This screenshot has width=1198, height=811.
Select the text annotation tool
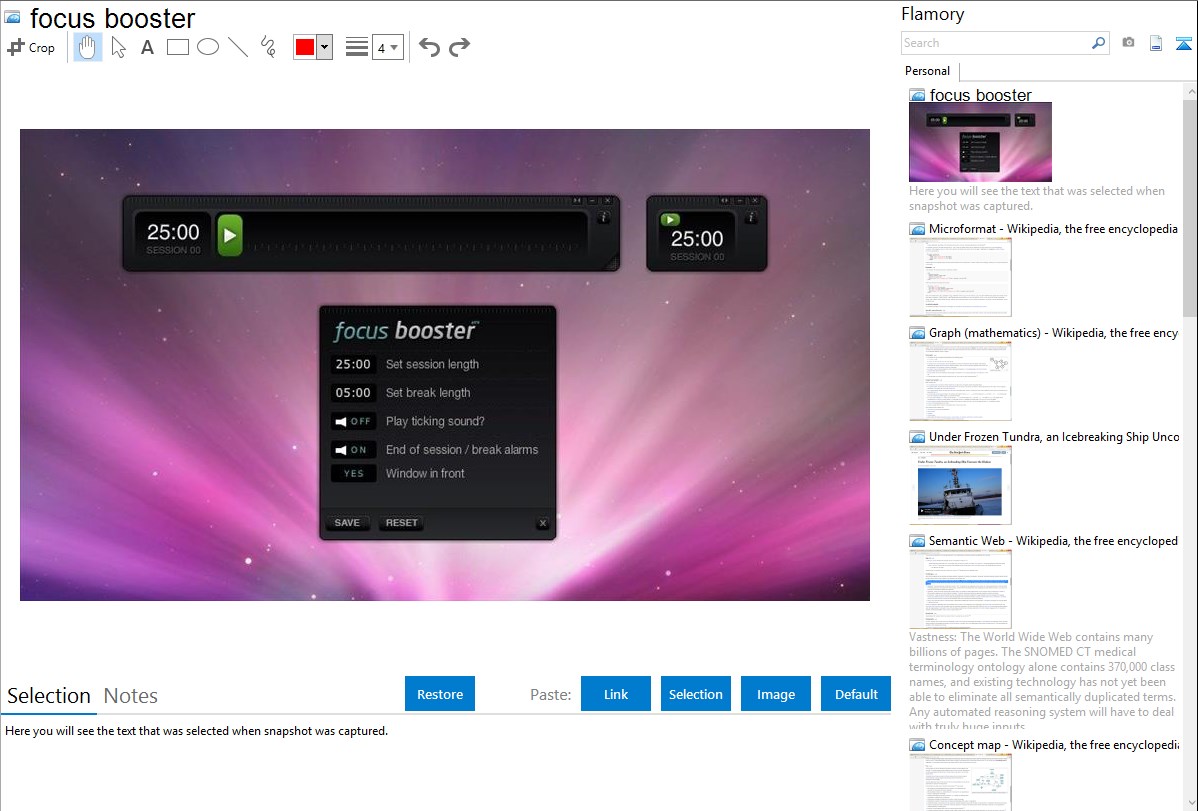click(x=147, y=47)
